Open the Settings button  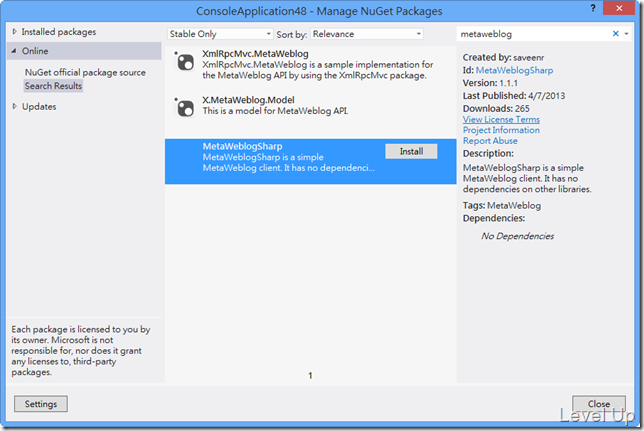[41, 404]
